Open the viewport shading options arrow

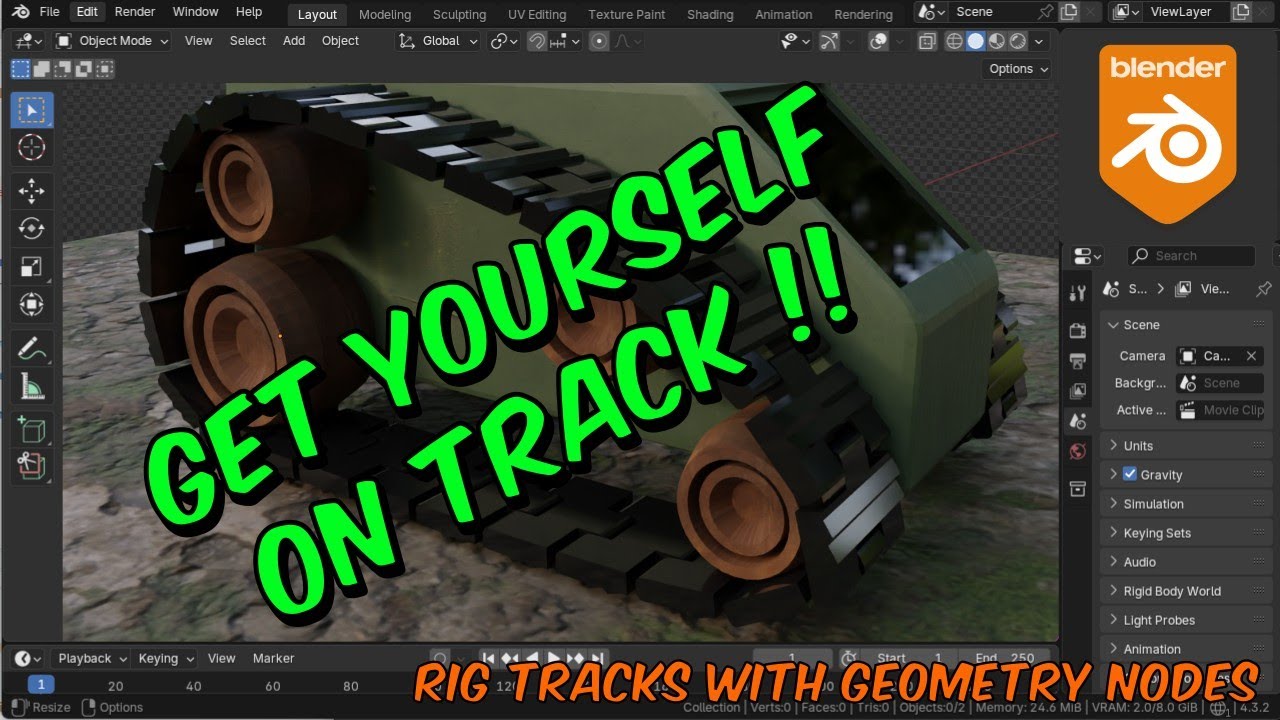(x=1039, y=41)
